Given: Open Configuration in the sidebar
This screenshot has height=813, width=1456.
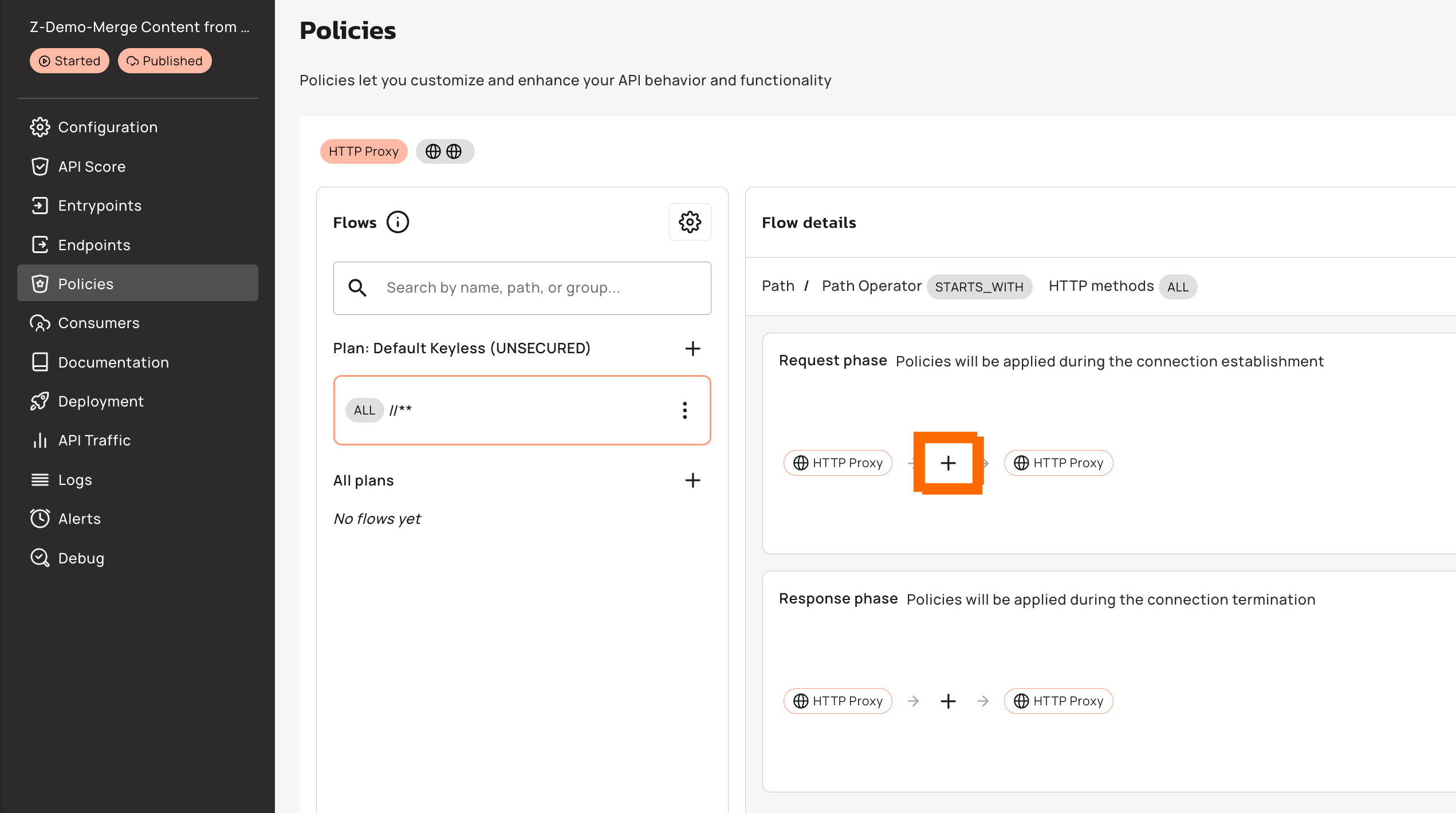Looking at the screenshot, I should pos(107,127).
